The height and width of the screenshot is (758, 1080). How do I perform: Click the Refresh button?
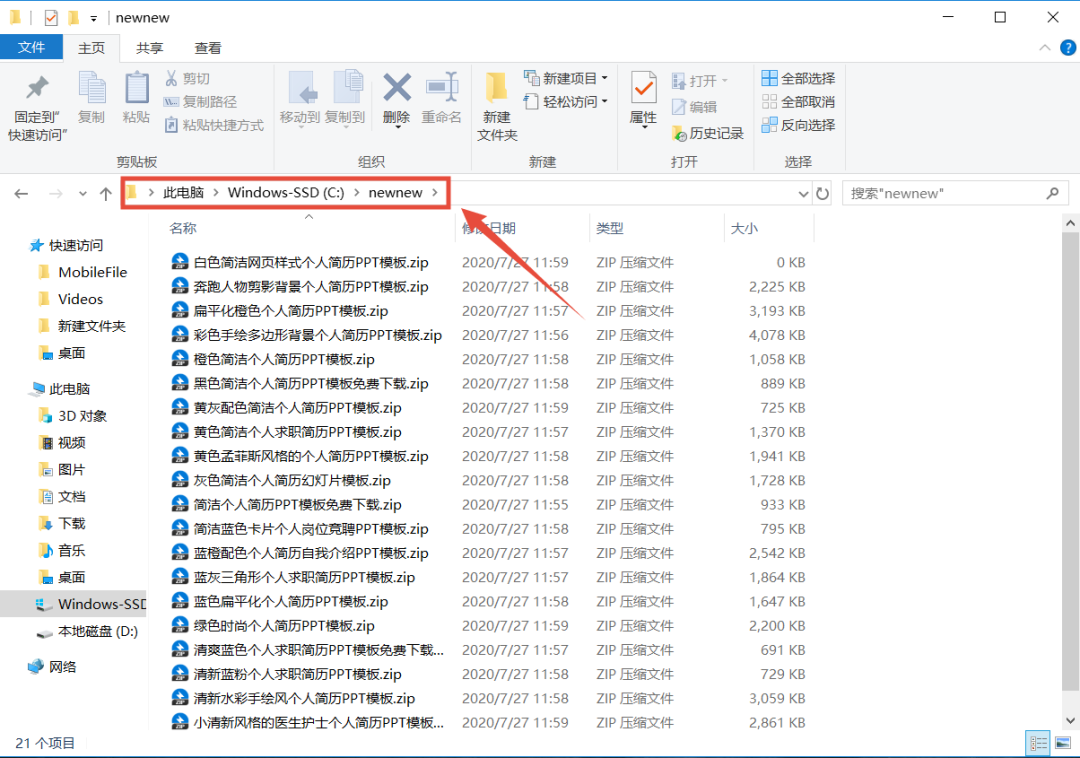(x=822, y=193)
